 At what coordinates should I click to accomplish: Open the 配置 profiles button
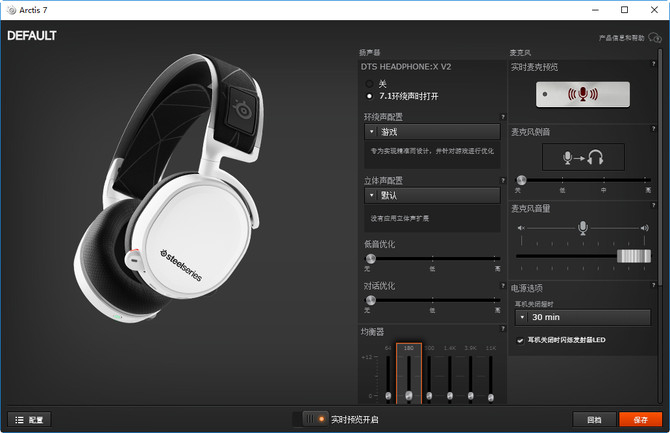click(x=29, y=420)
